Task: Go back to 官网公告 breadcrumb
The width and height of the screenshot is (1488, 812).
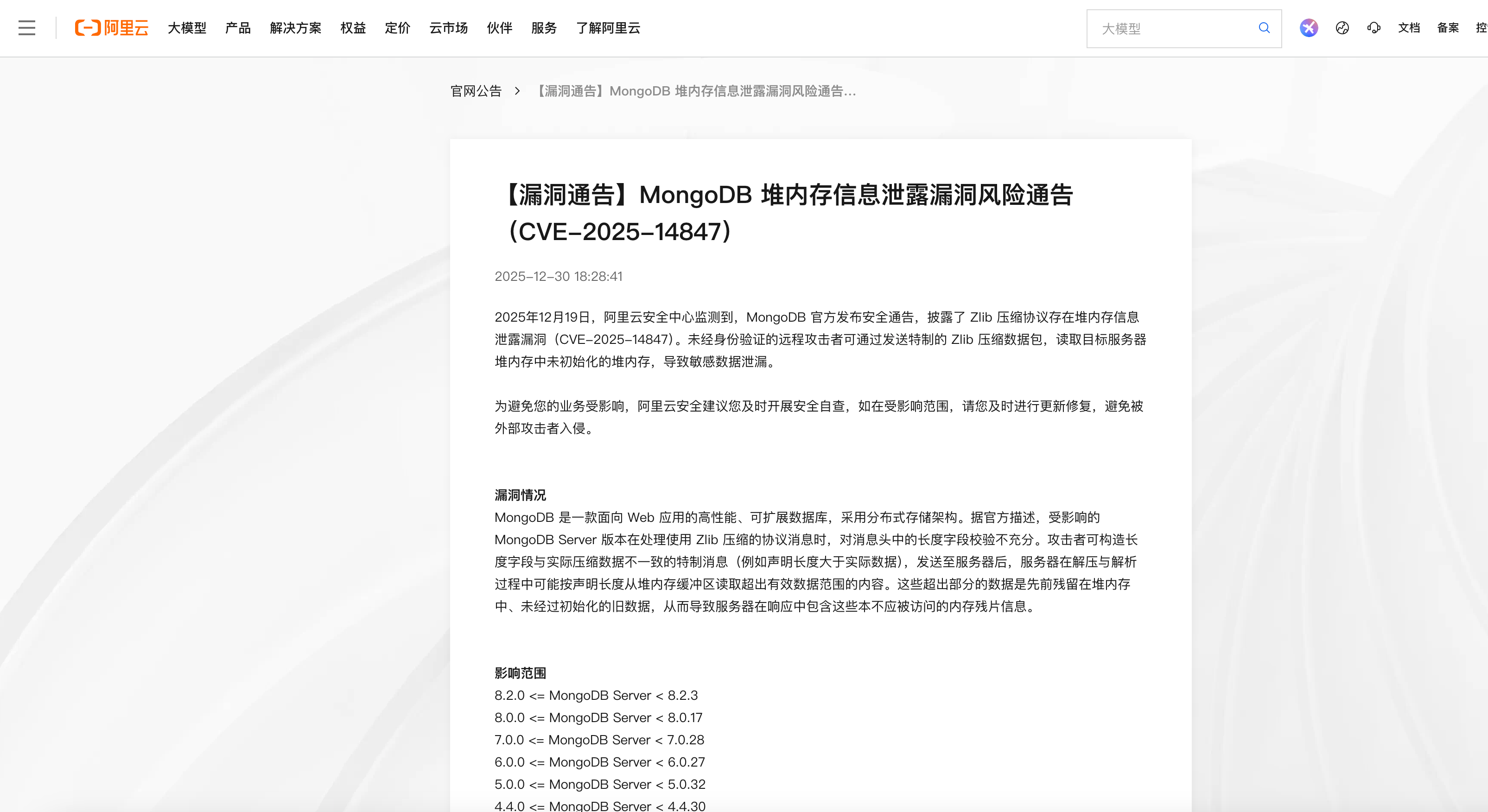Action: point(476,91)
